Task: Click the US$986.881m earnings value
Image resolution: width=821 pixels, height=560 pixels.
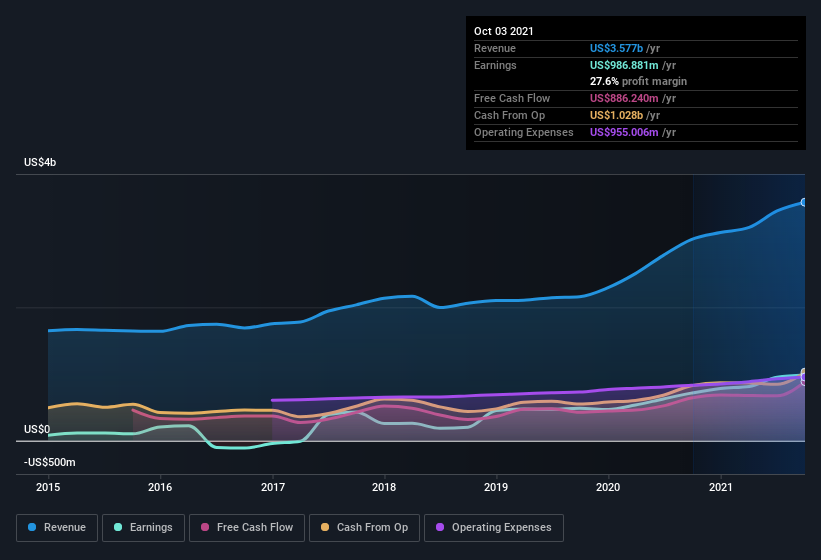Action: pyautogui.click(x=624, y=65)
